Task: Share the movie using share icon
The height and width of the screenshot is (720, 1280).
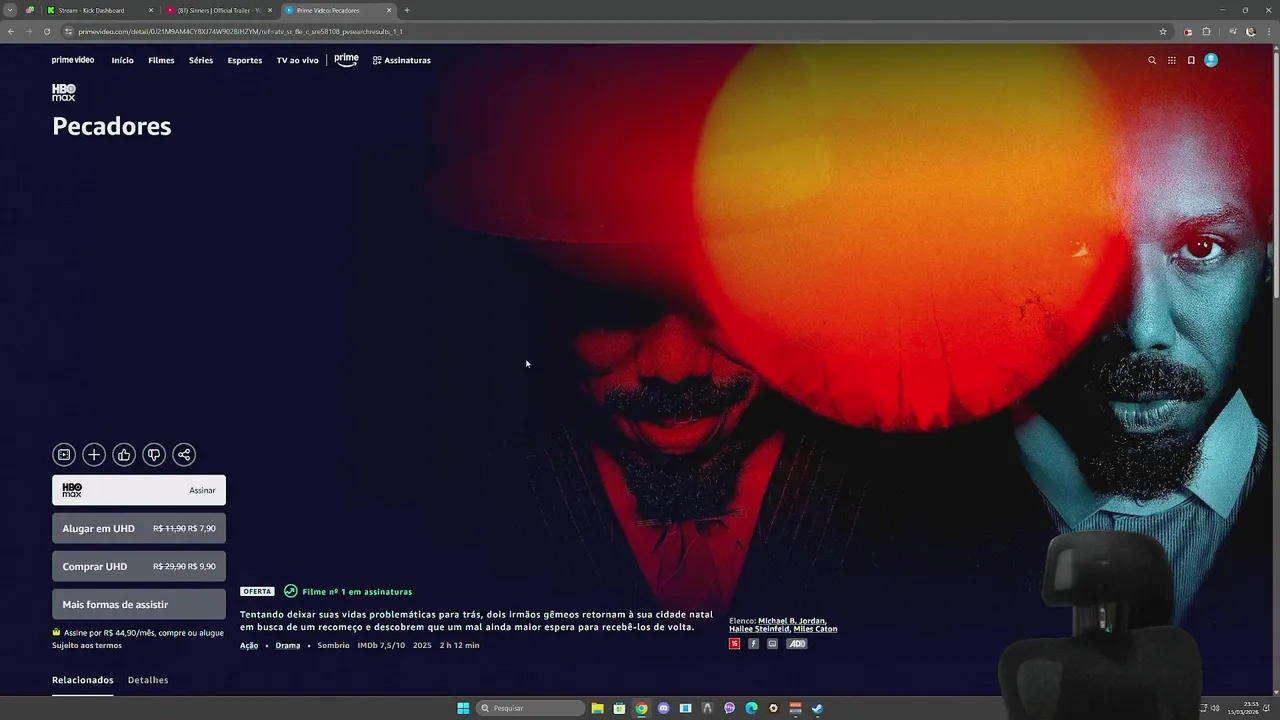Action: pos(184,455)
